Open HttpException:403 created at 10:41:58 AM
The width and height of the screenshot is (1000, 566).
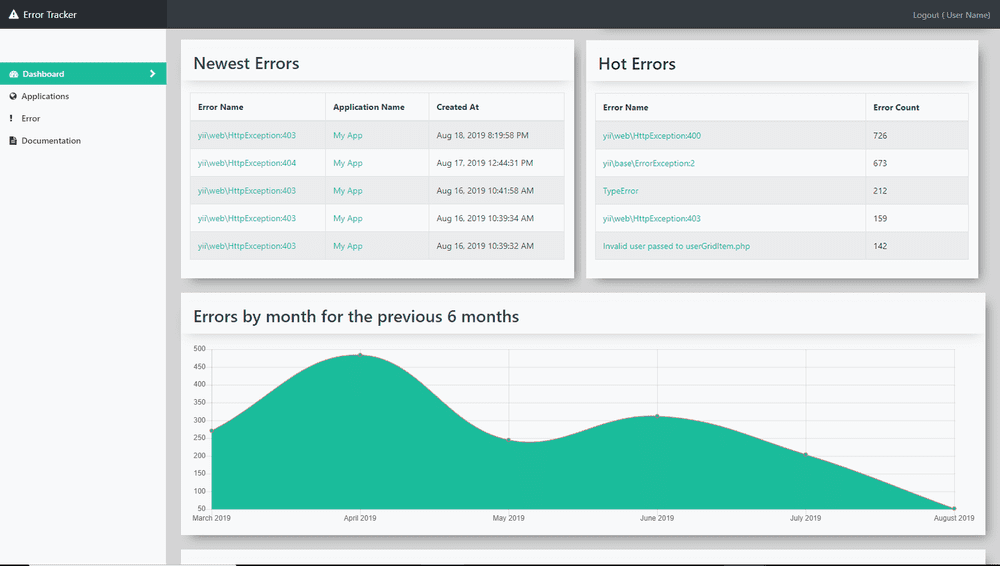point(247,191)
